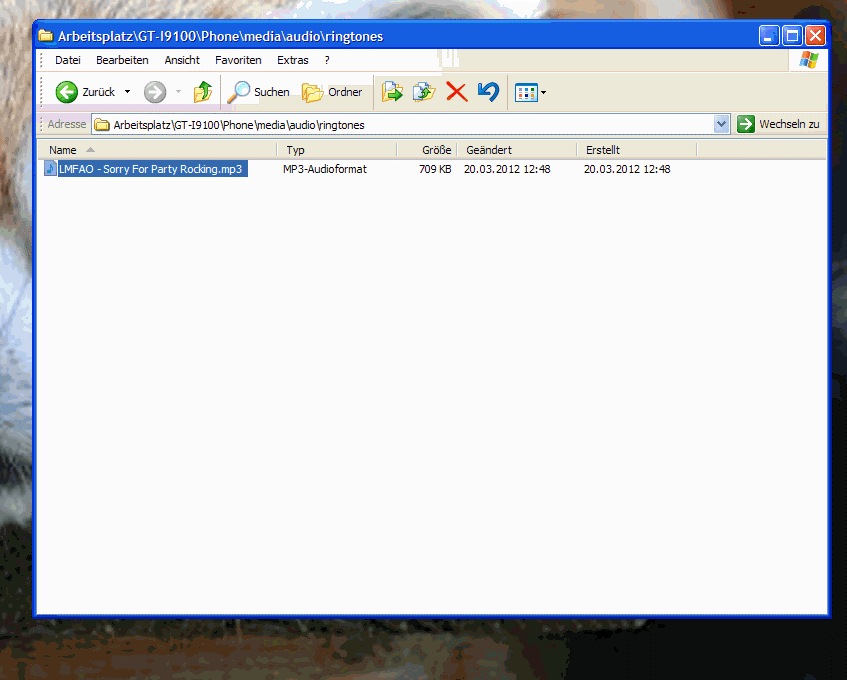The height and width of the screenshot is (680, 847).
Task: Open the Suchen search panel
Action: point(258,92)
